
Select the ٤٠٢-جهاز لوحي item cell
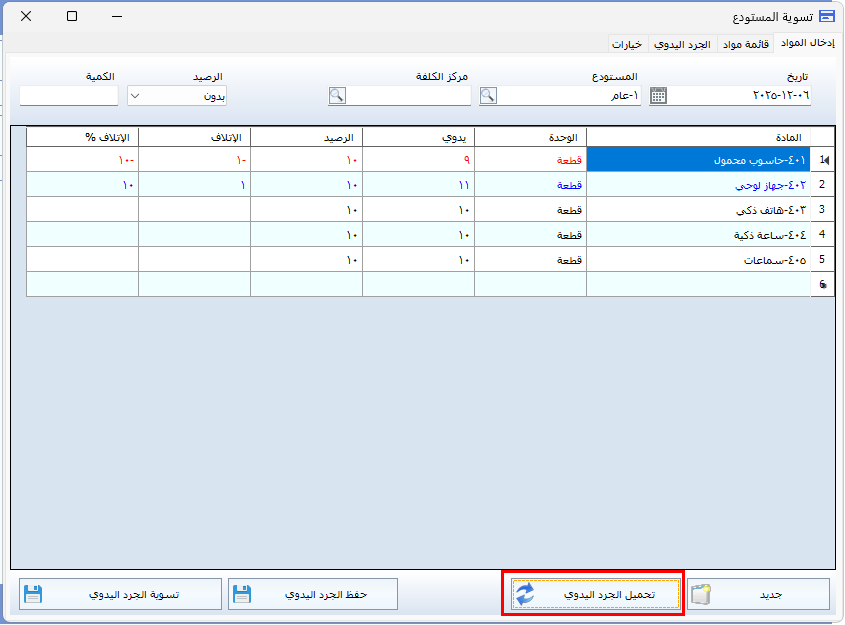click(x=698, y=185)
